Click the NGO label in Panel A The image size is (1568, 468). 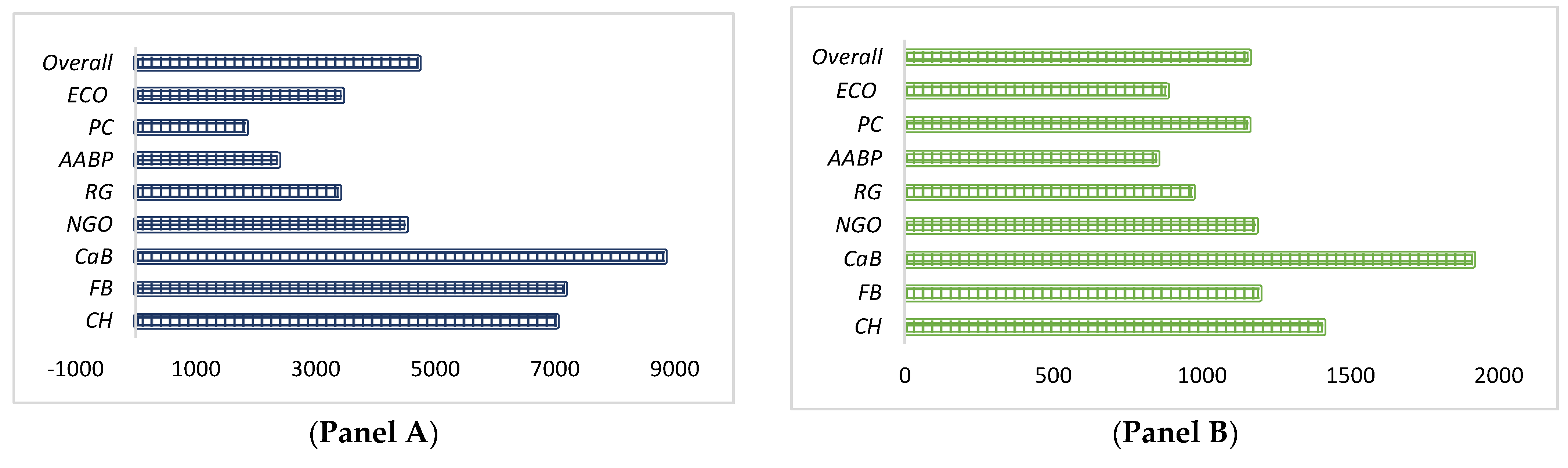click(90, 225)
